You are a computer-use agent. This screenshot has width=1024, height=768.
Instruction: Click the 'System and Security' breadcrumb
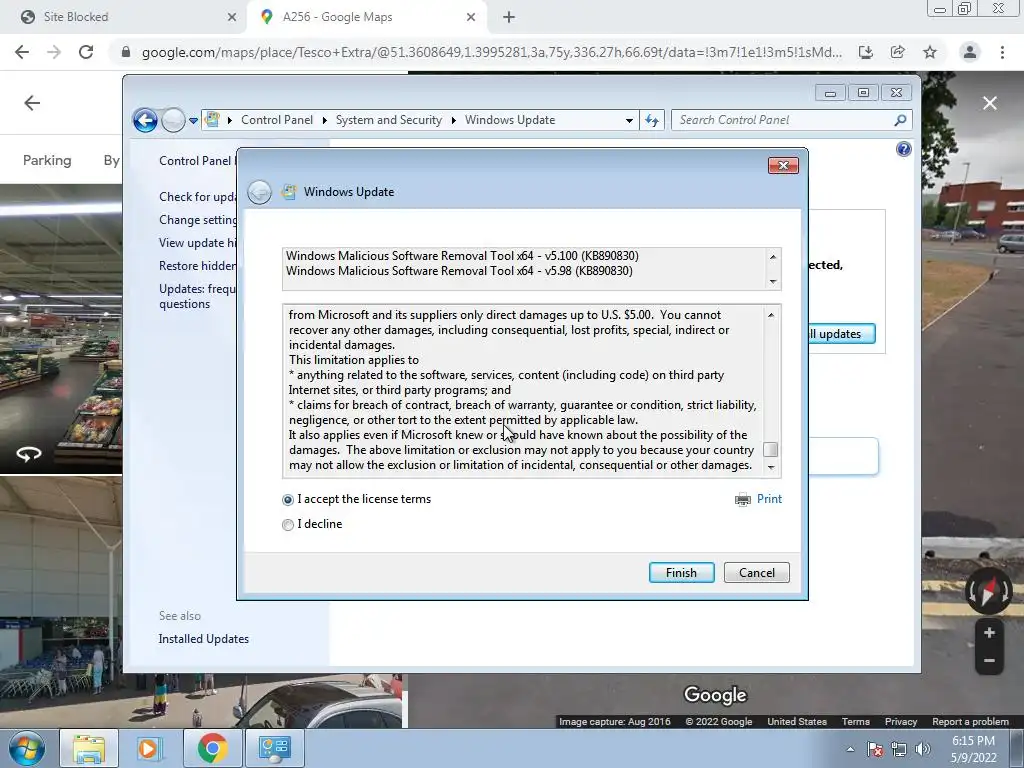coord(389,120)
